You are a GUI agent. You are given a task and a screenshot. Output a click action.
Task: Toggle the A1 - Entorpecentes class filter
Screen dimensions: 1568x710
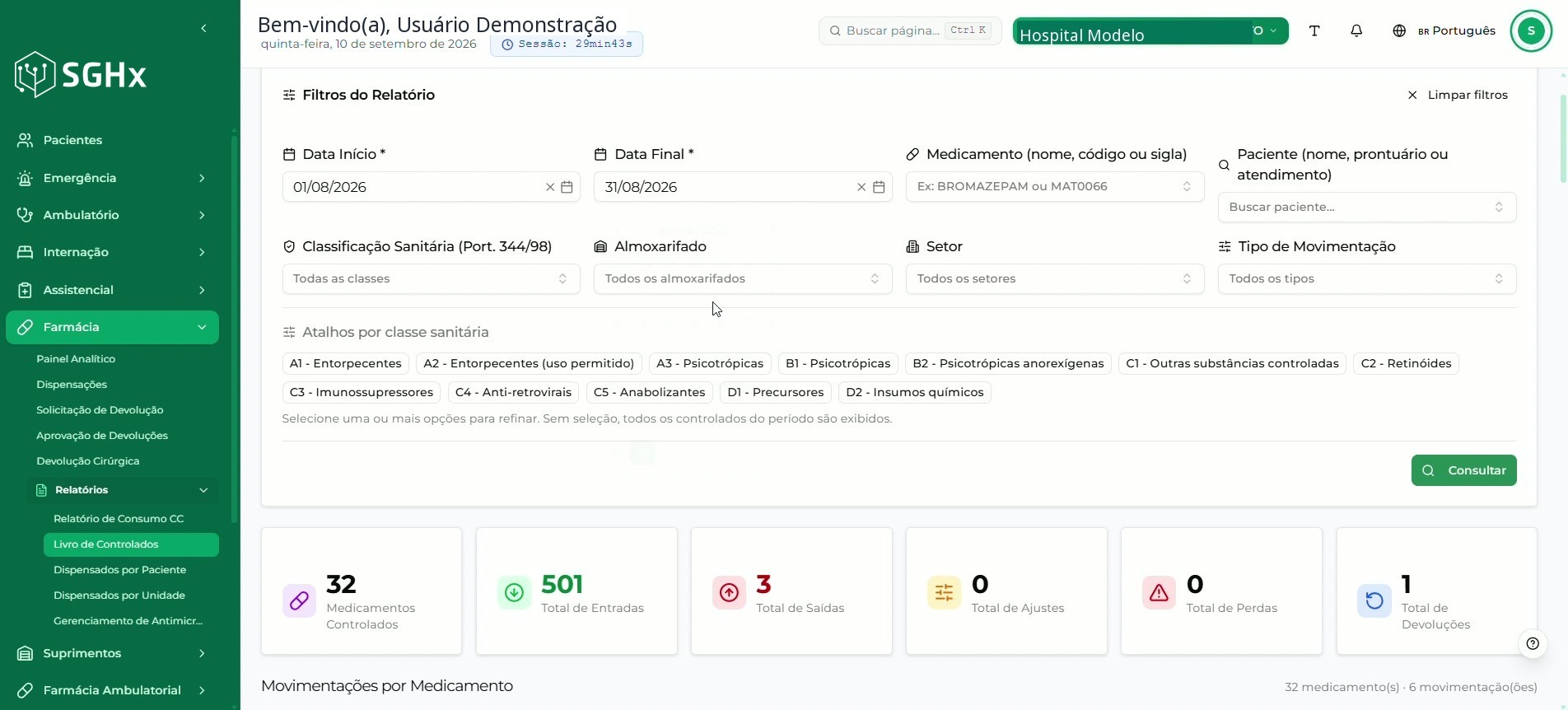tap(345, 363)
